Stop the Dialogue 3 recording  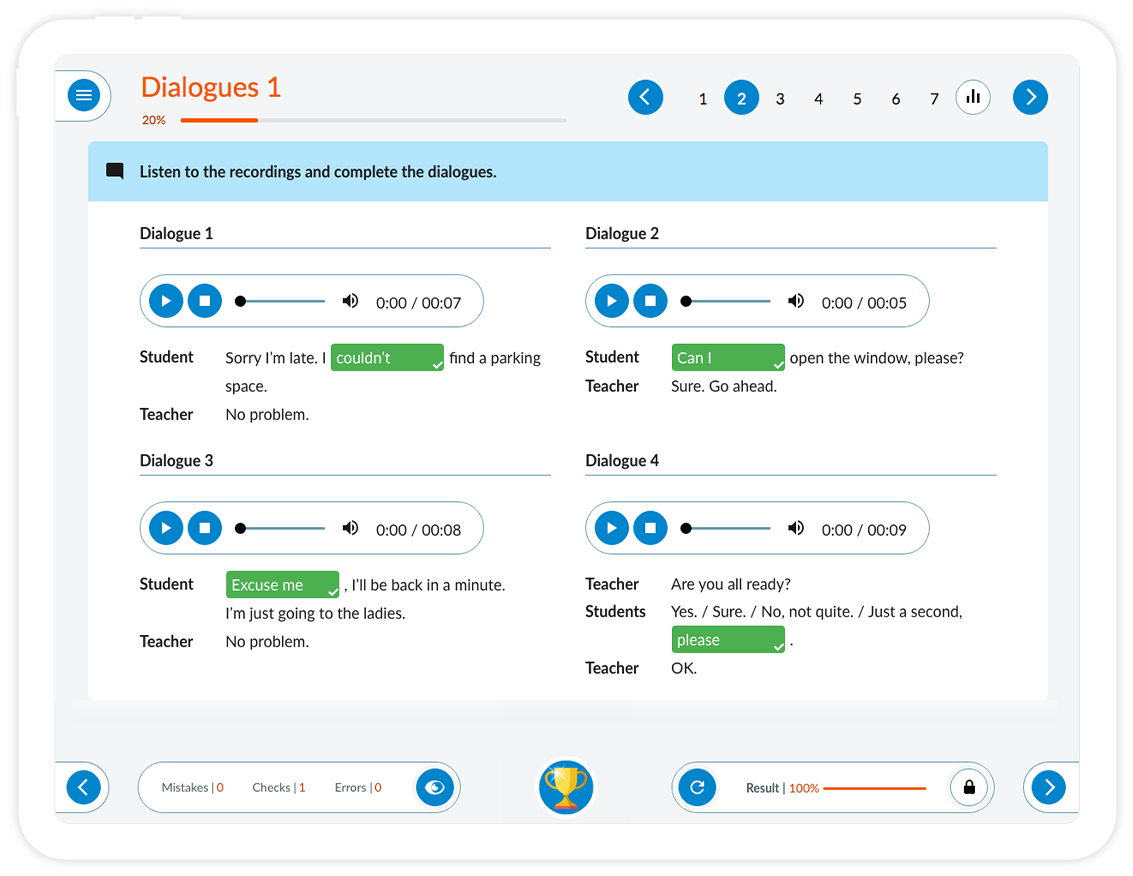205,528
